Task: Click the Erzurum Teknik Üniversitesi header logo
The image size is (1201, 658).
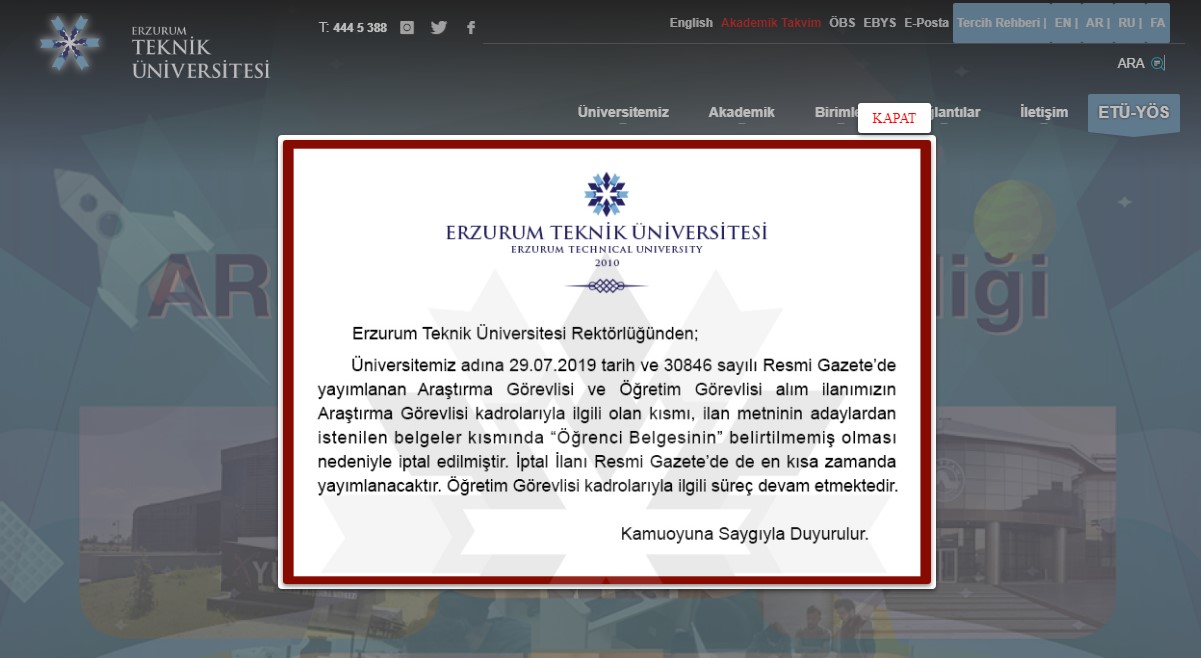Action: (x=155, y=46)
